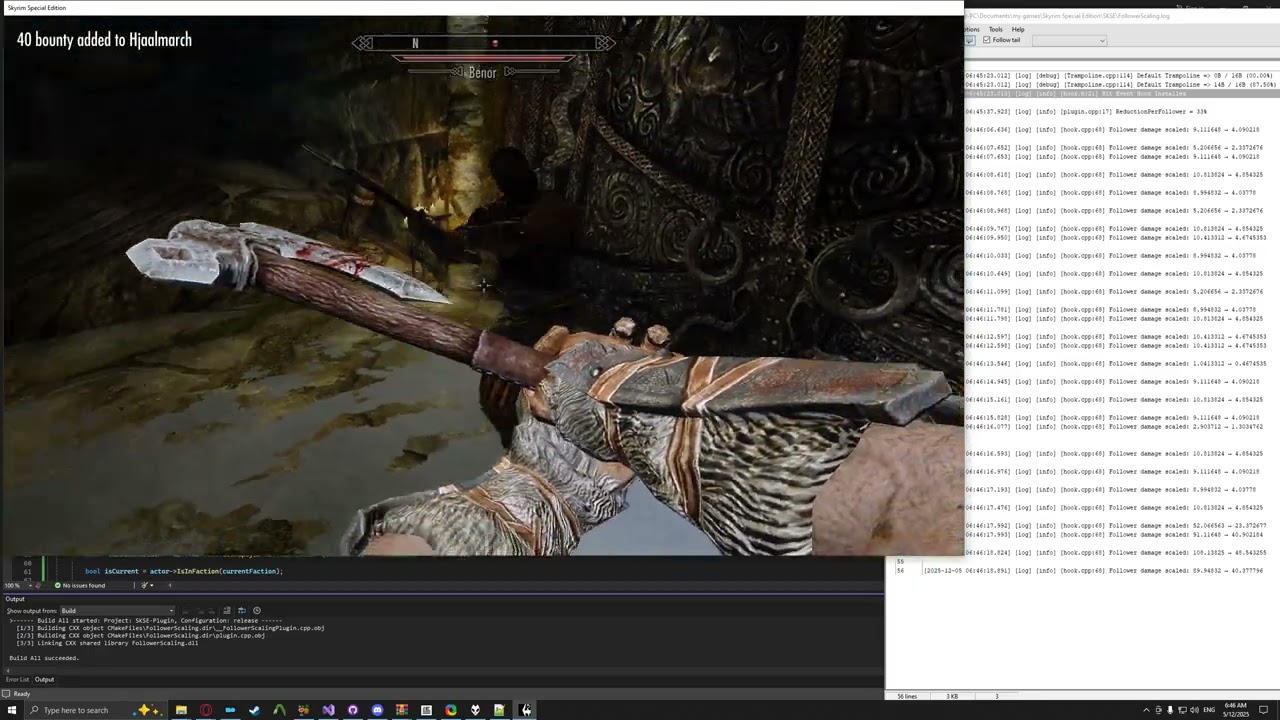Image resolution: width=1280 pixels, height=720 pixels.
Task: Click the 40 bounty added to Hjaalmarch message
Action: (104, 40)
